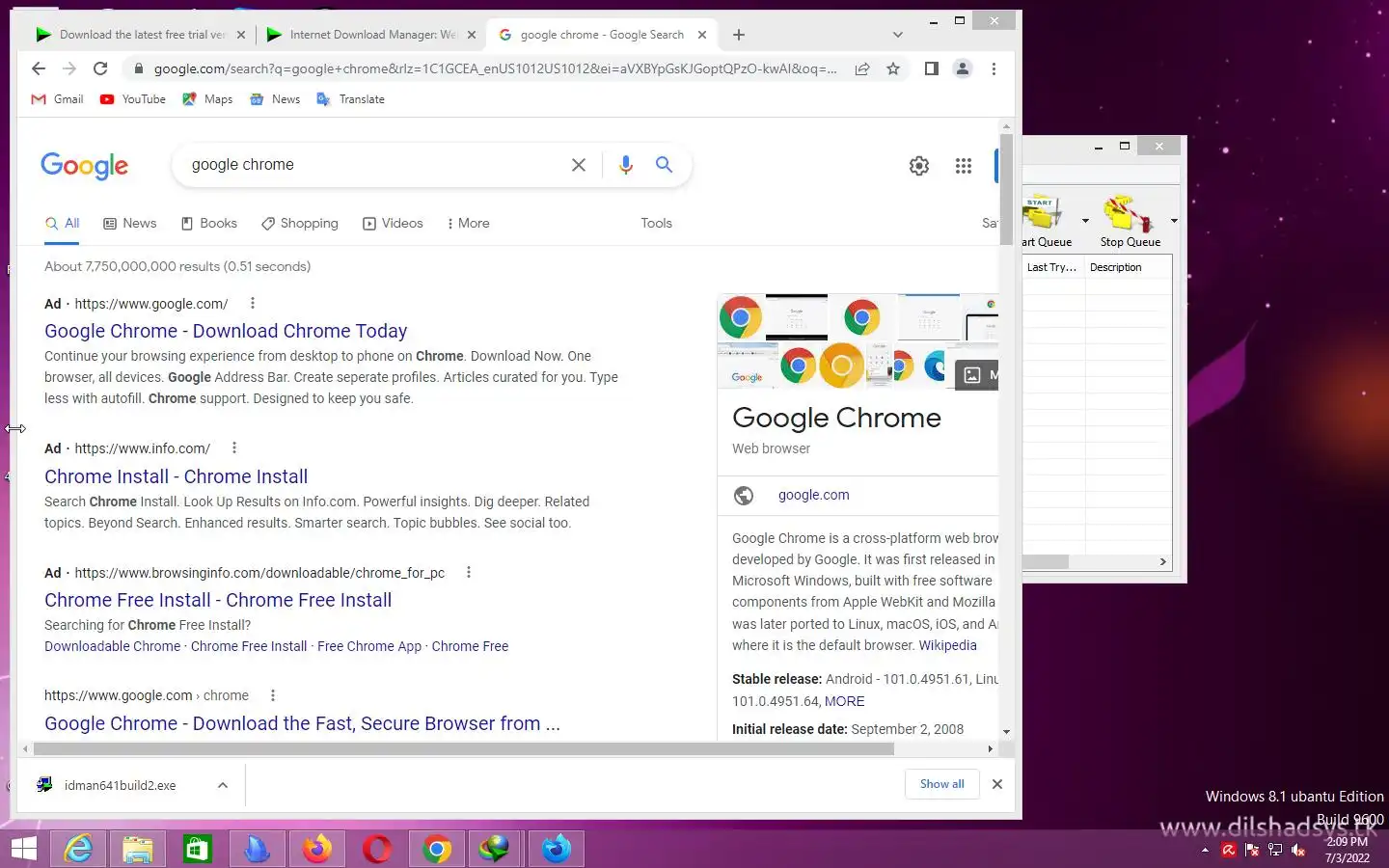Screen dimensions: 1389x868
Task: Open the tab search chevron
Action: pyautogui.click(x=898, y=35)
